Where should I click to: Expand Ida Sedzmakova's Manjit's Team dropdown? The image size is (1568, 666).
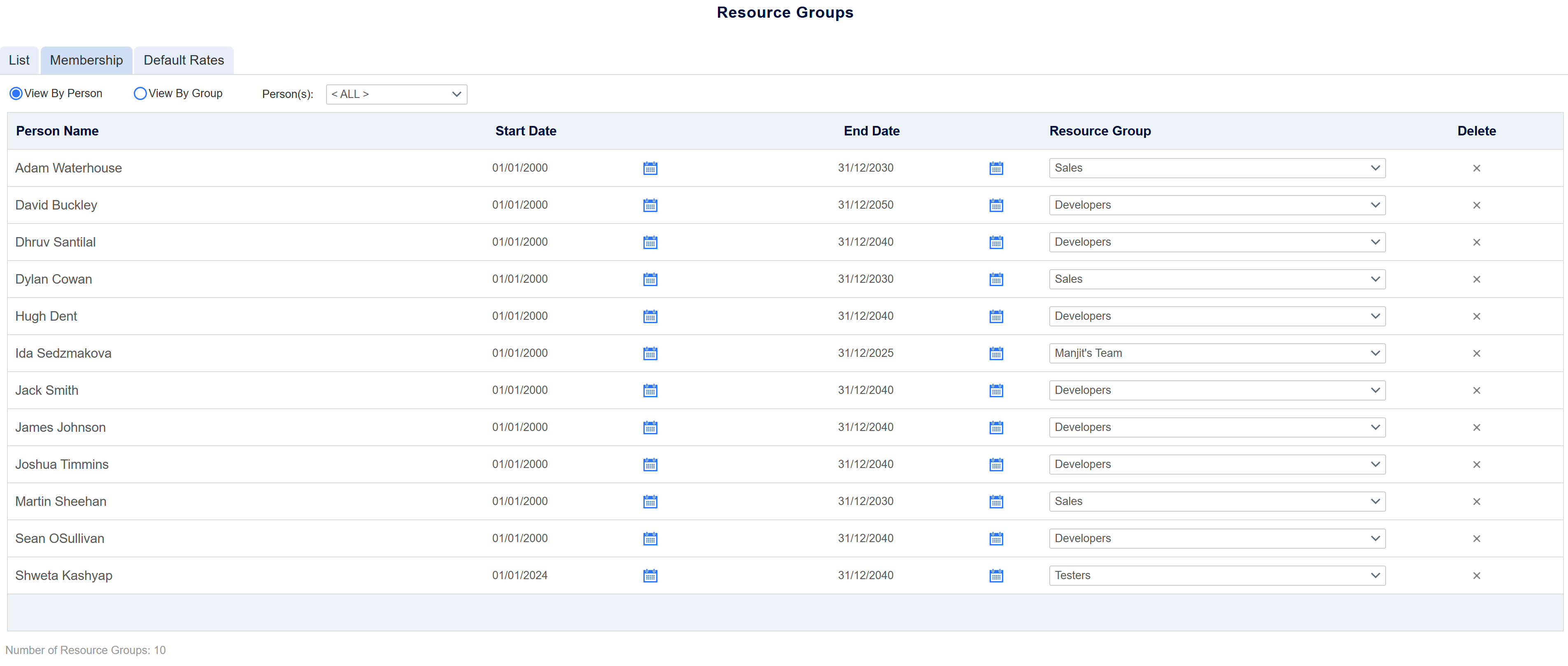(1217, 353)
